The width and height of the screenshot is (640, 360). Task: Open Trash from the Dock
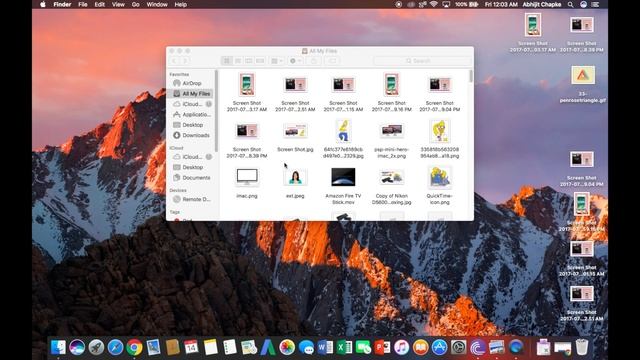582,347
